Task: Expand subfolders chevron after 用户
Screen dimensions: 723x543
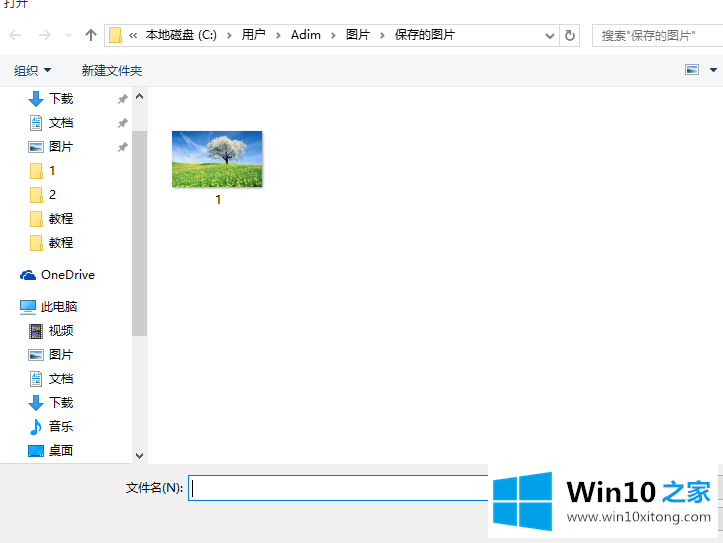Action: click(x=278, y=35)
